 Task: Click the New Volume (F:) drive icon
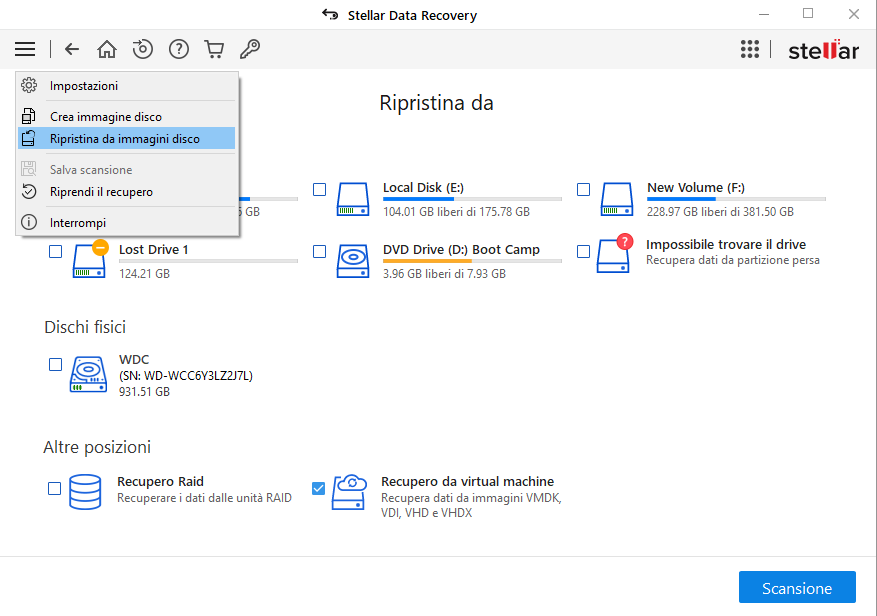pyautogui.click(x=617, y=199)
